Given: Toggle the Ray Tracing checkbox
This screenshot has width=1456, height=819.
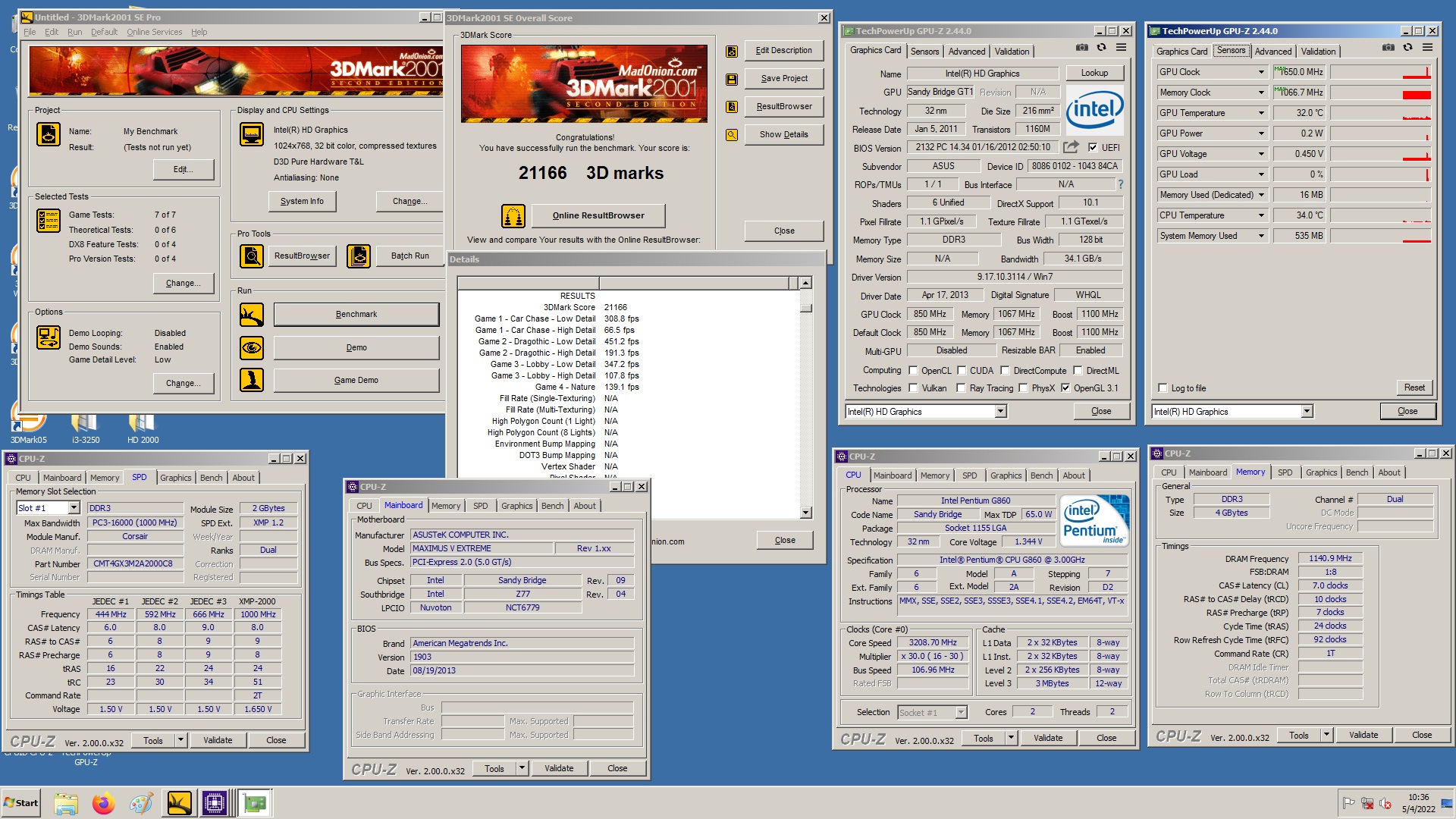Looking at the screenshot, I should 961,388.
